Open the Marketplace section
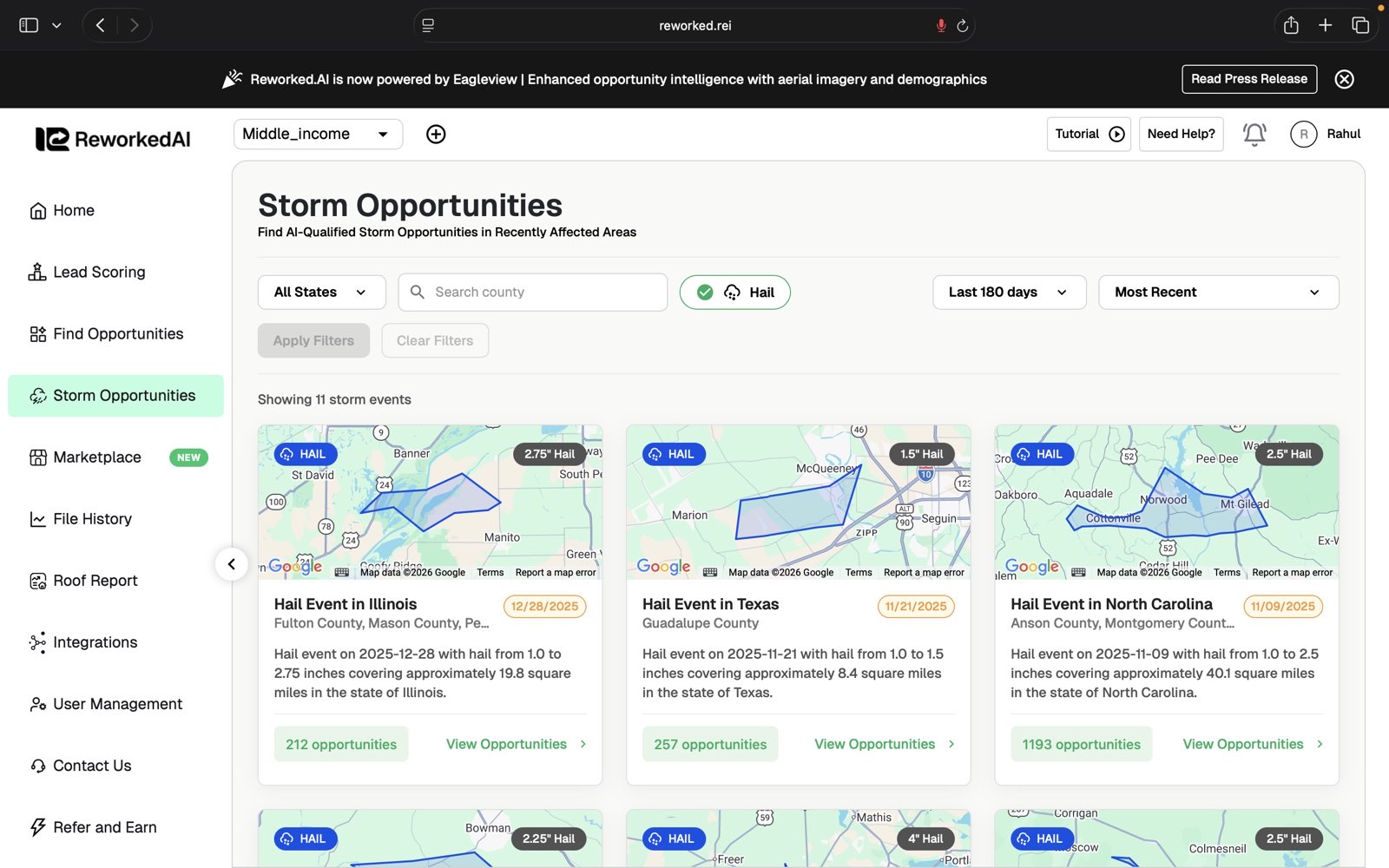 click(96, 457)
